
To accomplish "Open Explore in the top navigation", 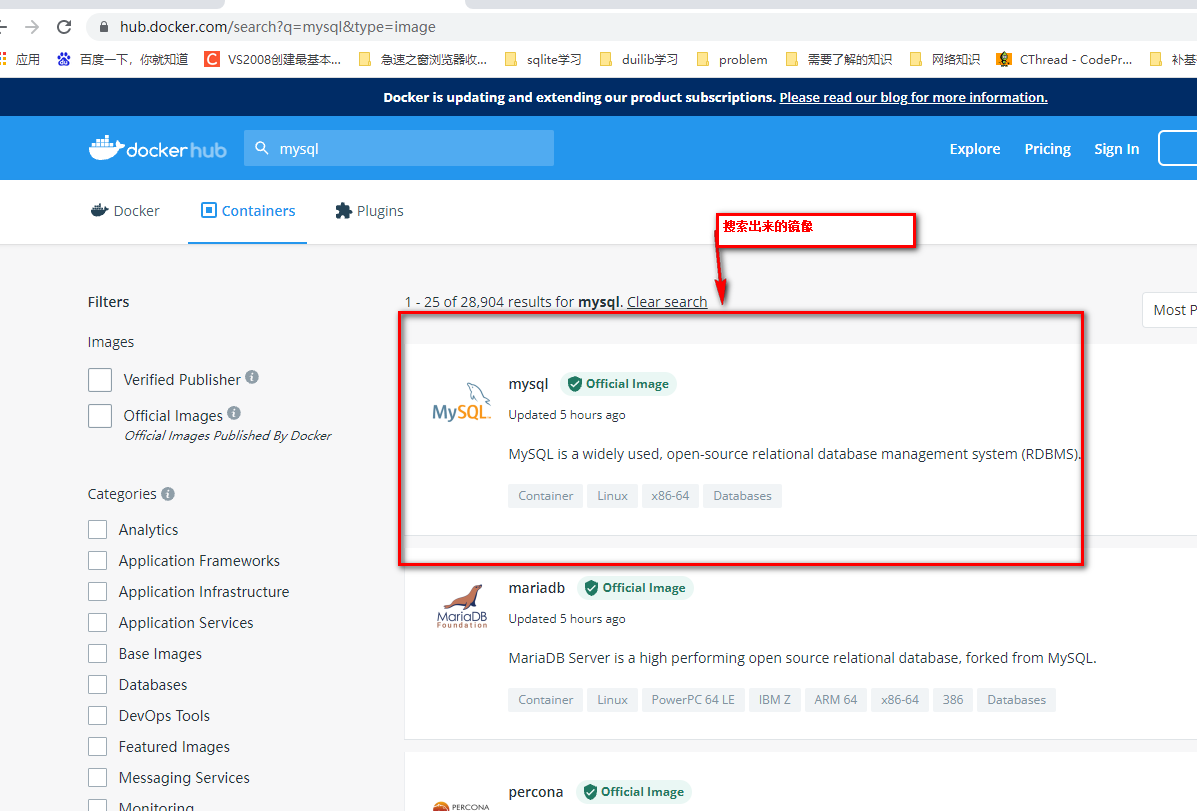I will [975, 149].
